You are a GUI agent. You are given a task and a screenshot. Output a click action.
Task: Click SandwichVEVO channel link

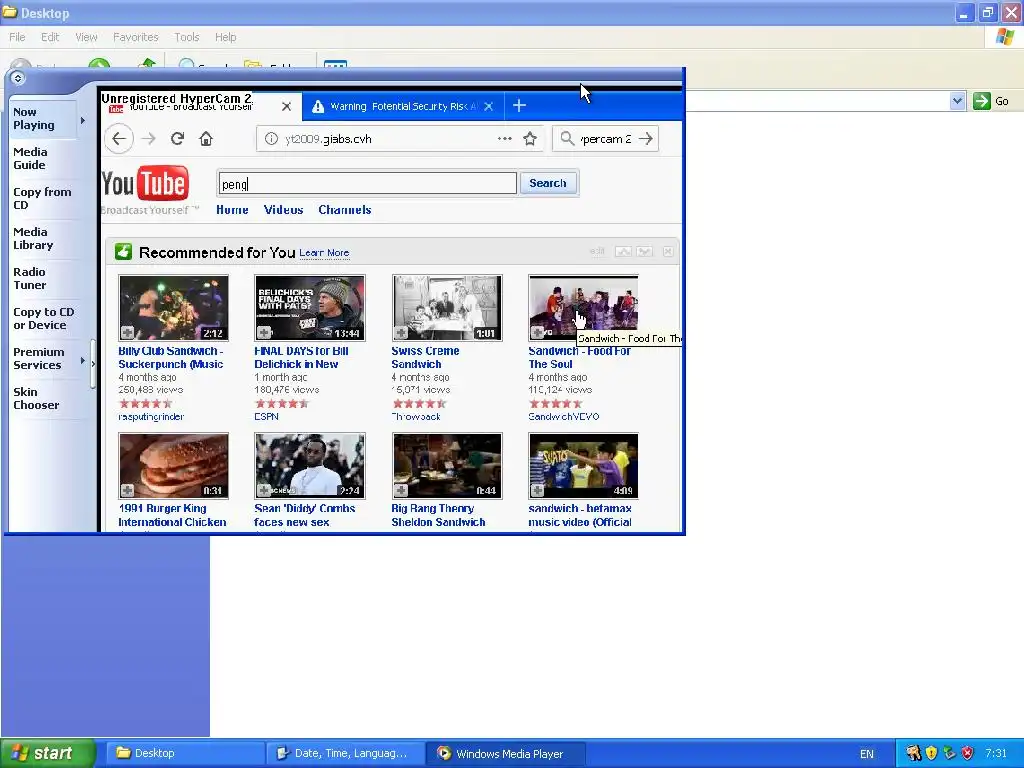(564, 417)
